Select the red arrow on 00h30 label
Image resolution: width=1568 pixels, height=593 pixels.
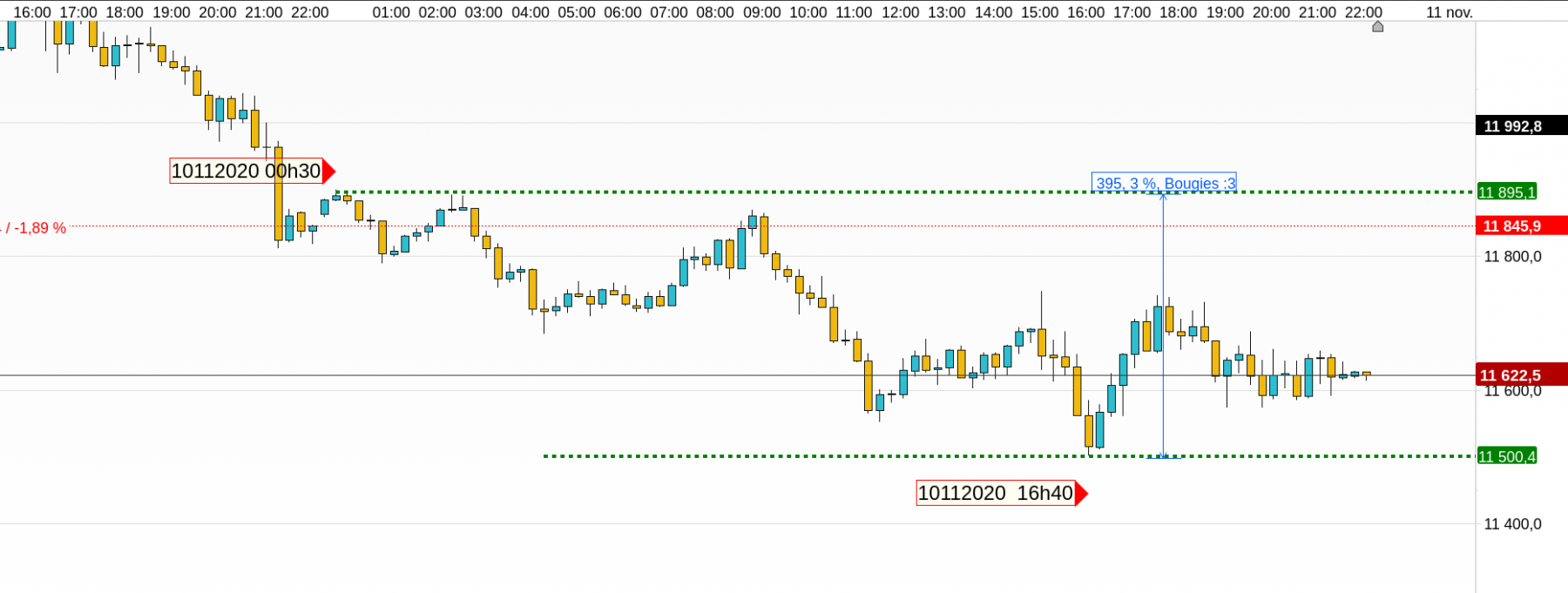329,171
